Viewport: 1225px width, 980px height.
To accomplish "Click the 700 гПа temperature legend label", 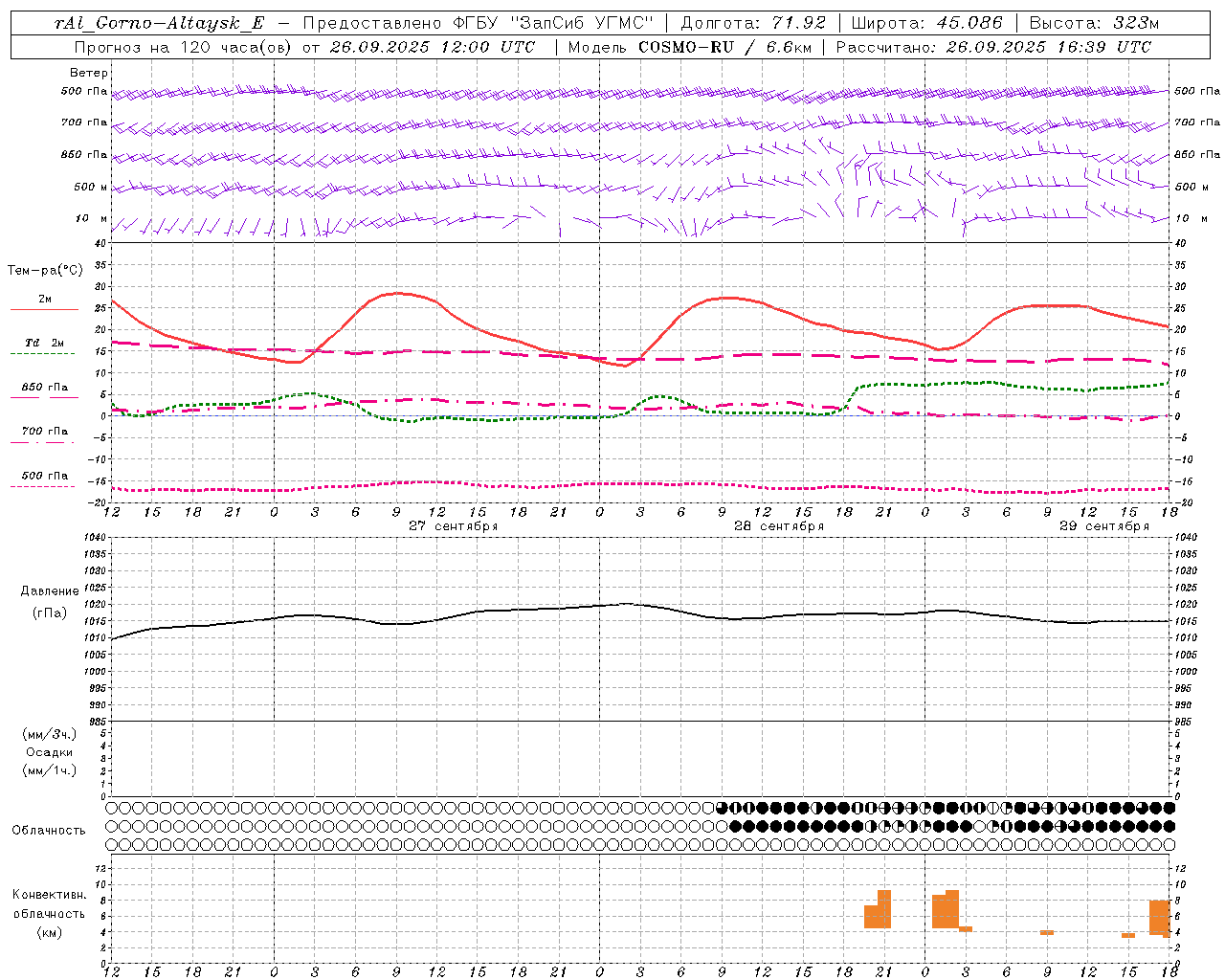I will (x=45, y=432).
